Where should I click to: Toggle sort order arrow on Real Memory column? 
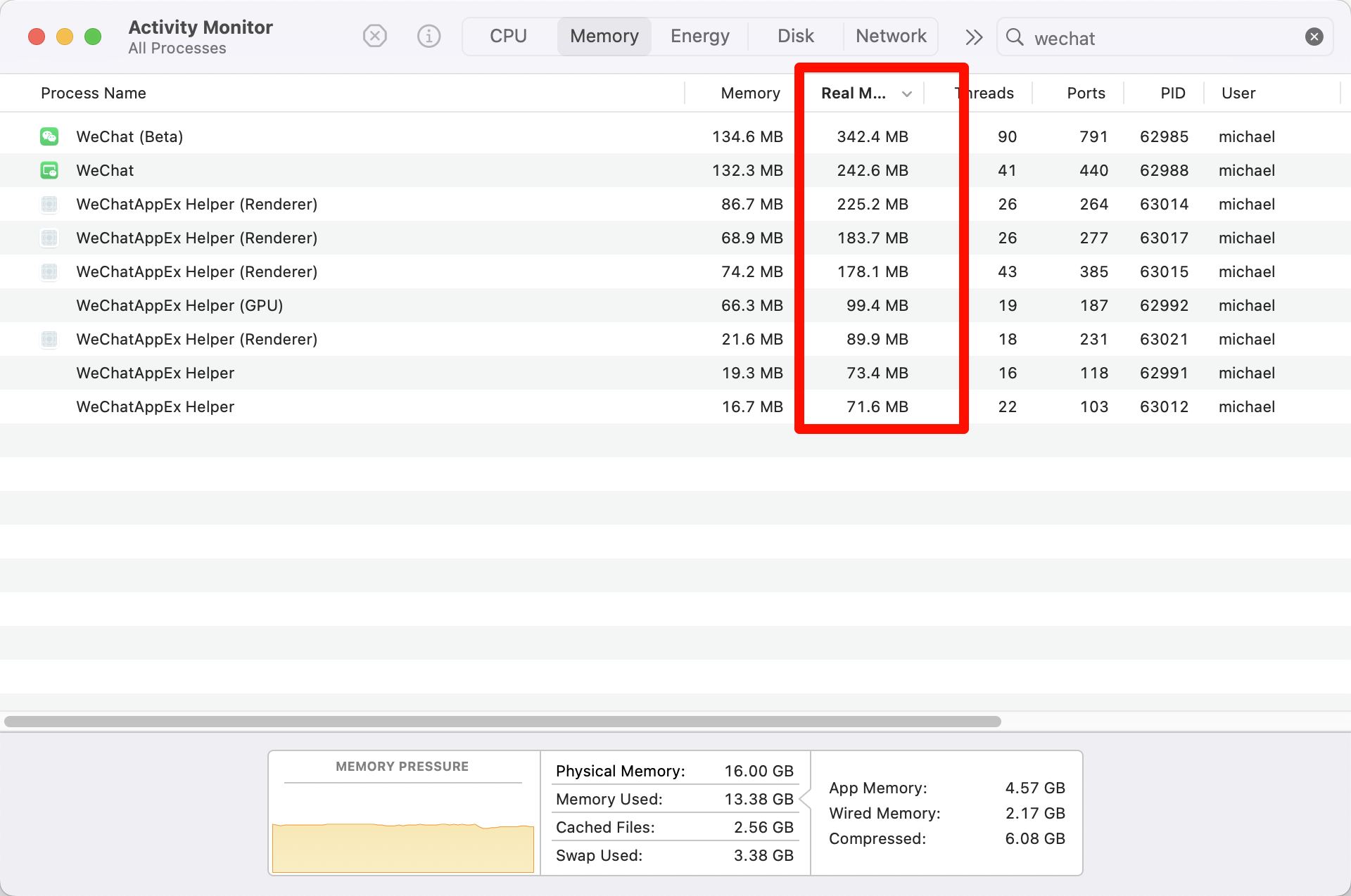click(x=907, y=94)
